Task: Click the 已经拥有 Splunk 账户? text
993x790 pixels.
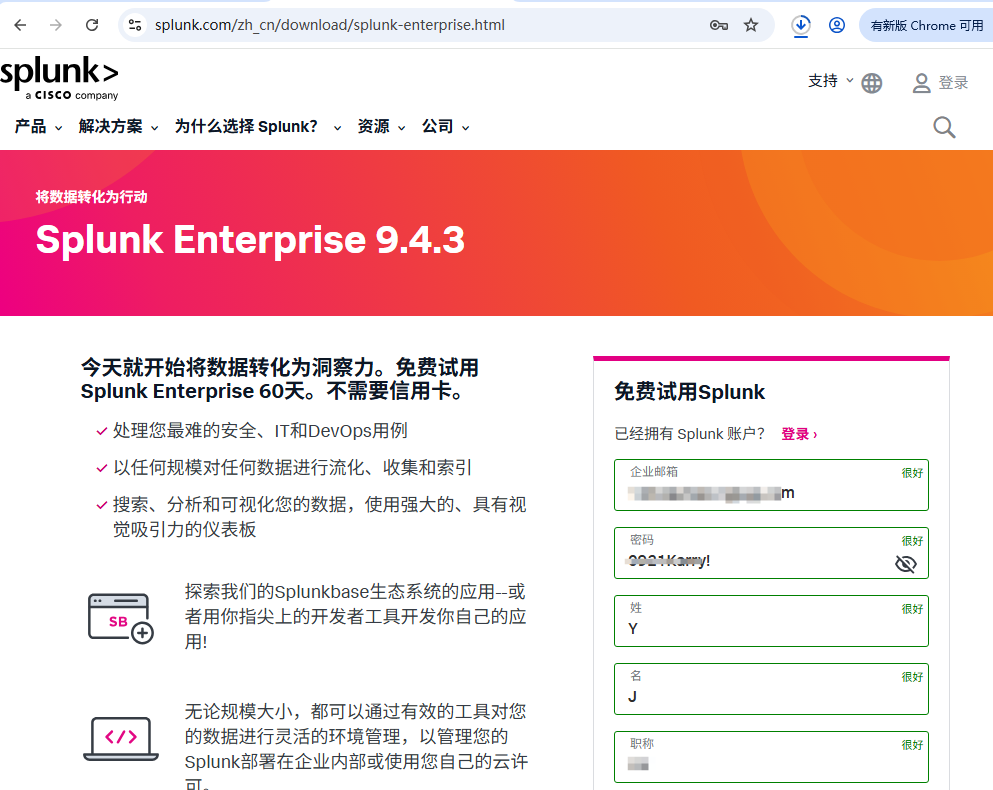Action: click(690, 434)
